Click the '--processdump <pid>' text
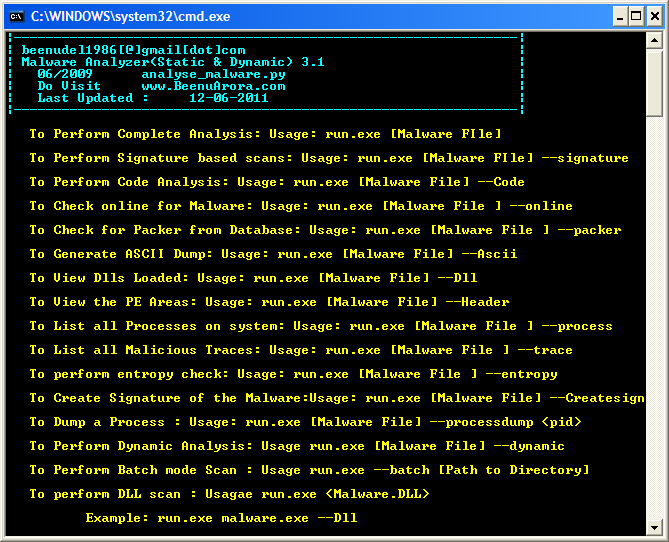This screenshot has width=669, height=542. (x=505, y=422)
